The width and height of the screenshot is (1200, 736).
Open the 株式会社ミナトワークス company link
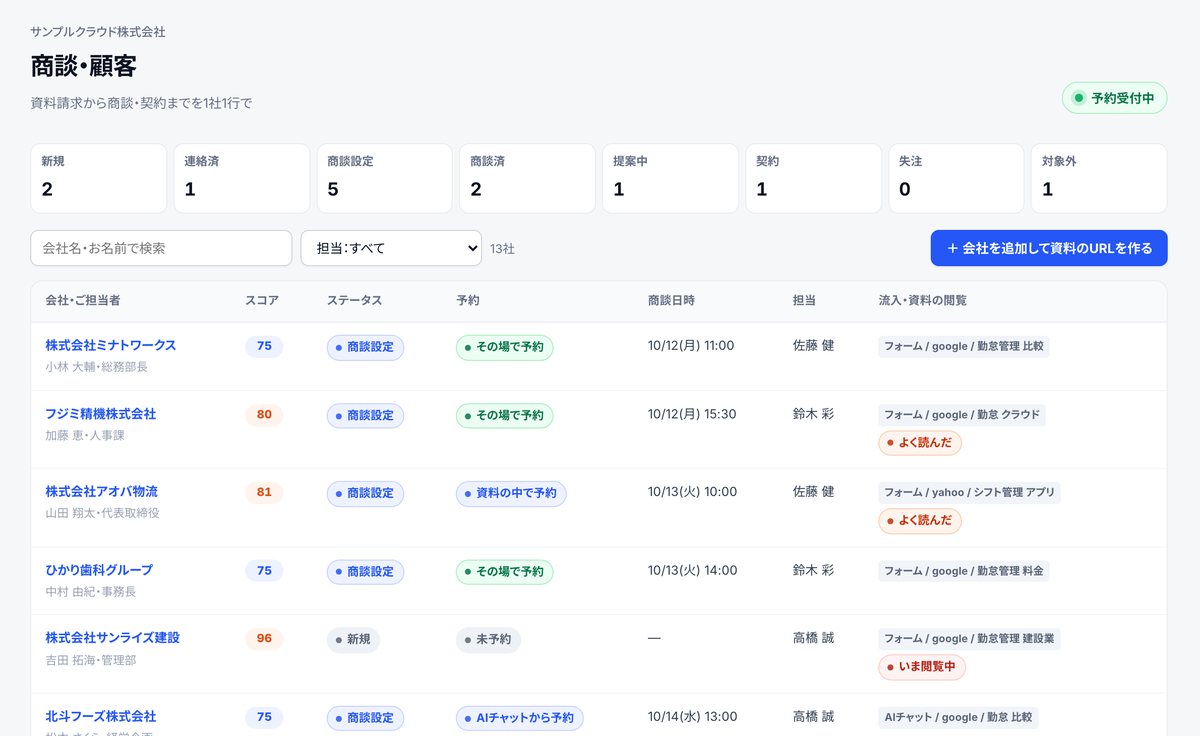coord(111,345)
